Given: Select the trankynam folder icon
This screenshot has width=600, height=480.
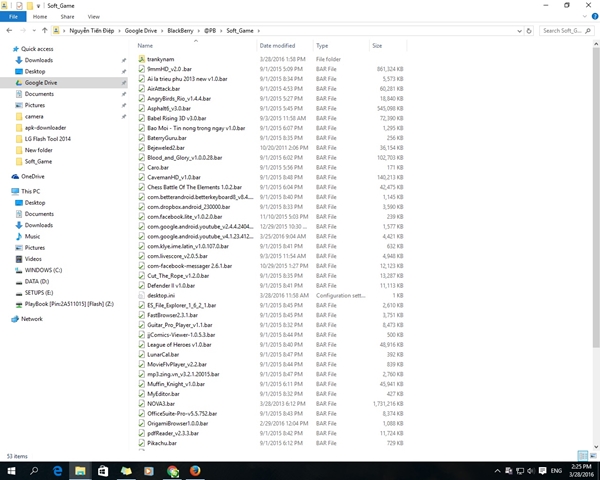Looking at the screenshot, I should tap(142, 59).
